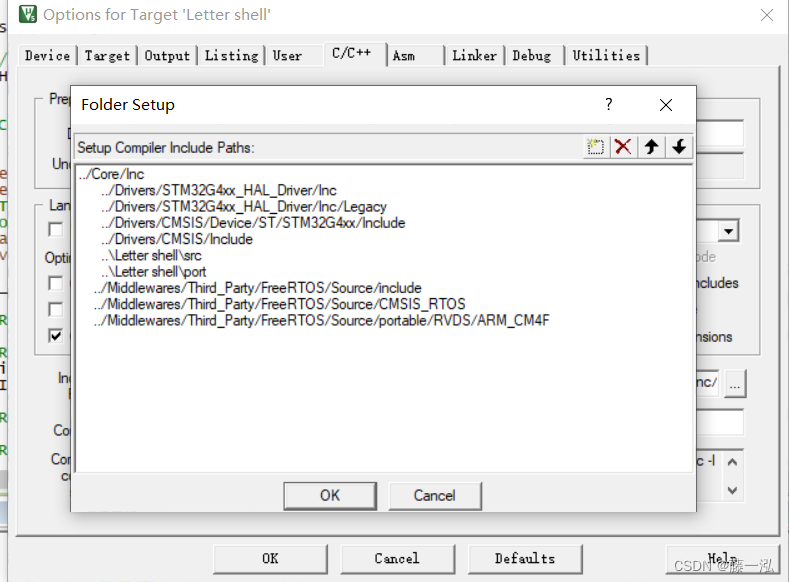Open the include paths browse (...) button

tap(735, 385)
